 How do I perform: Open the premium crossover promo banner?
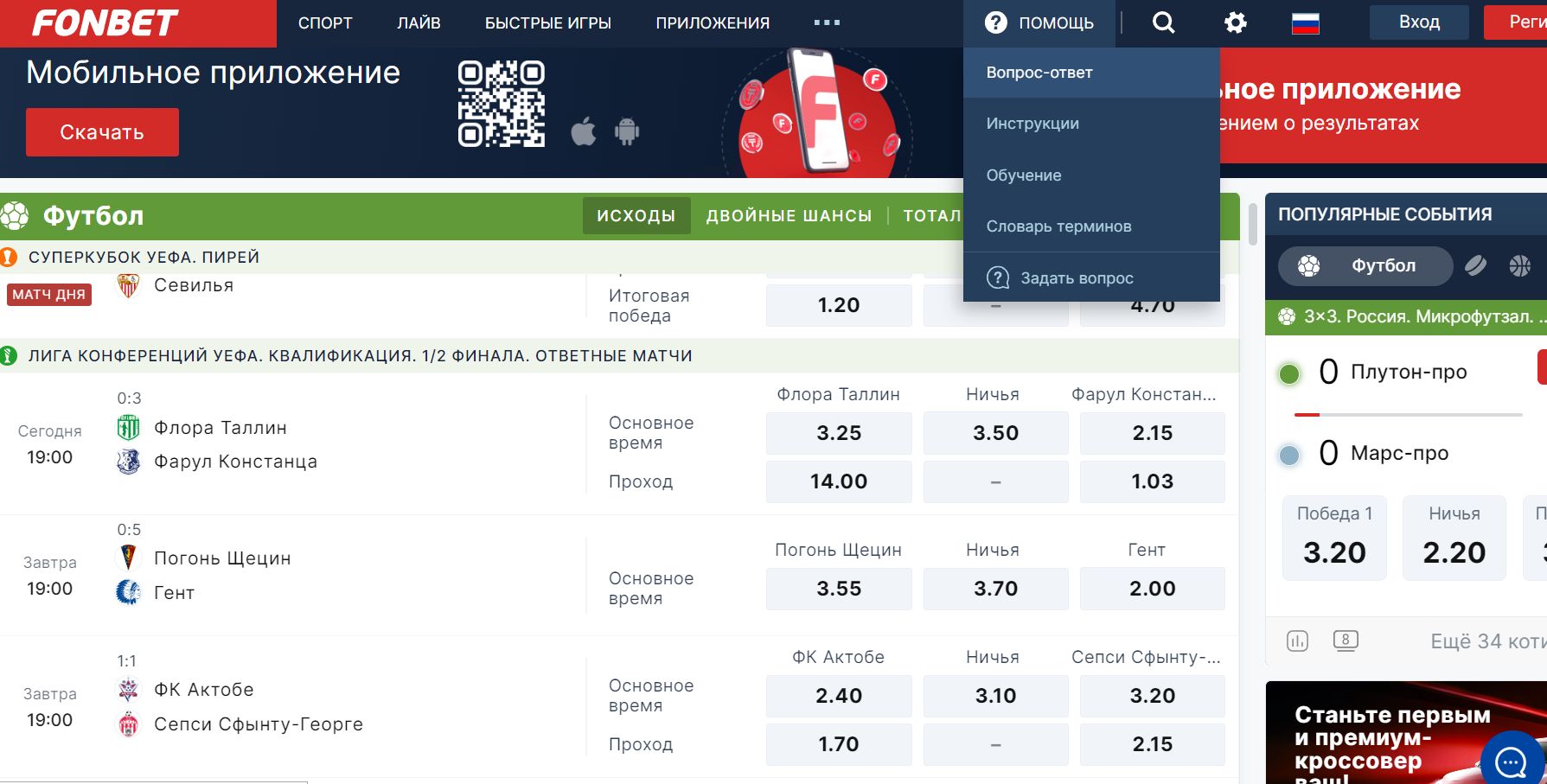point(1406,733)
